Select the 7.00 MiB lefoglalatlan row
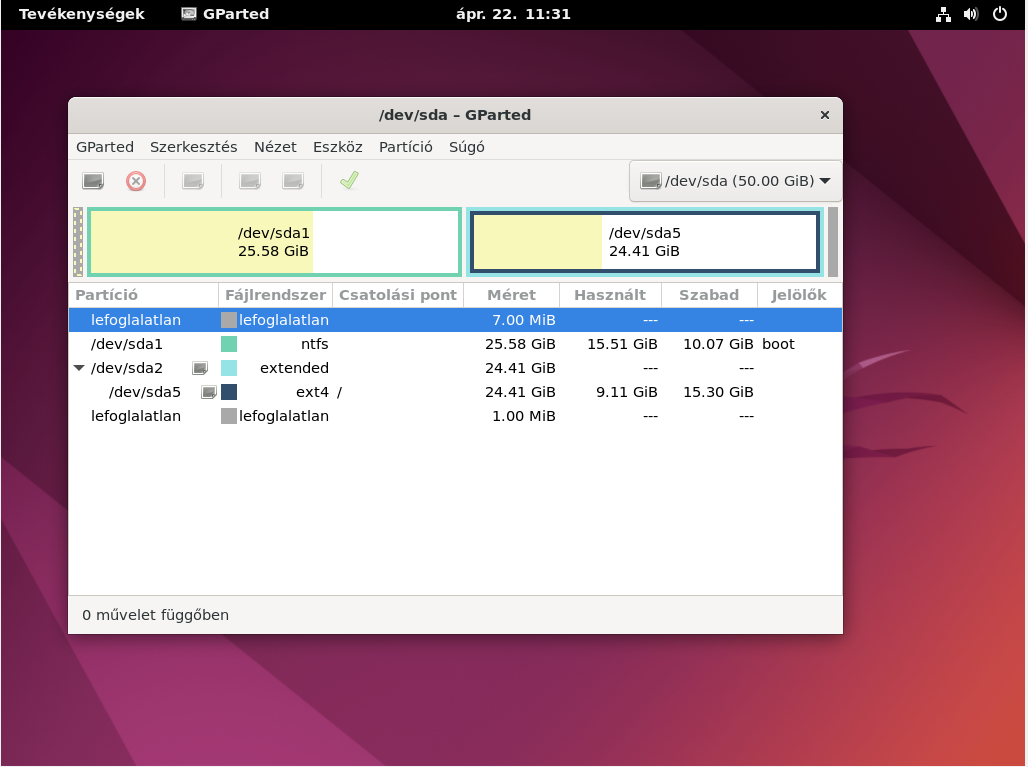1028x767 pixels. coord(455,320)
